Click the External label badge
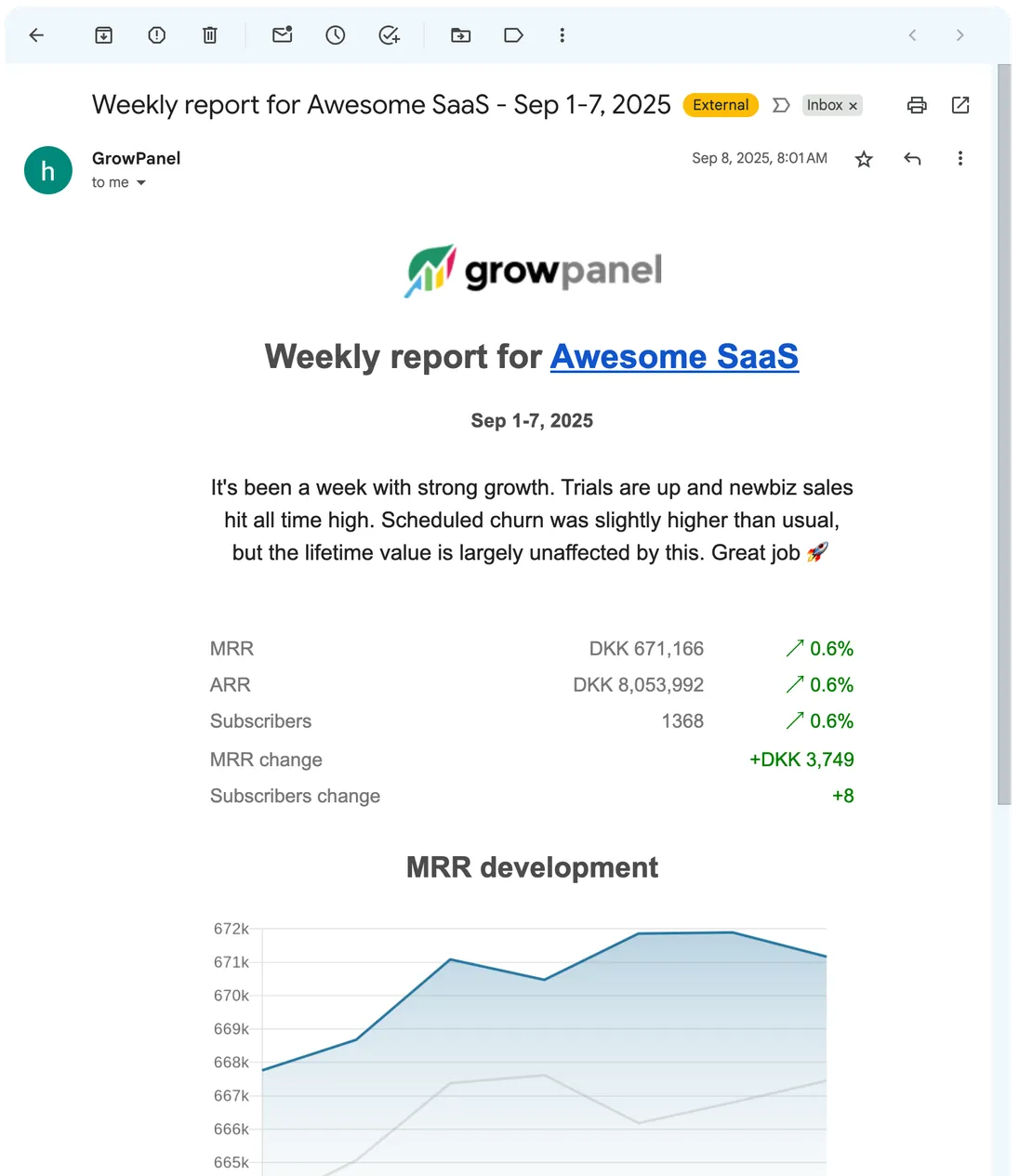The width and height of the screenshot is (1019, 1176). [x=720, y=105]
